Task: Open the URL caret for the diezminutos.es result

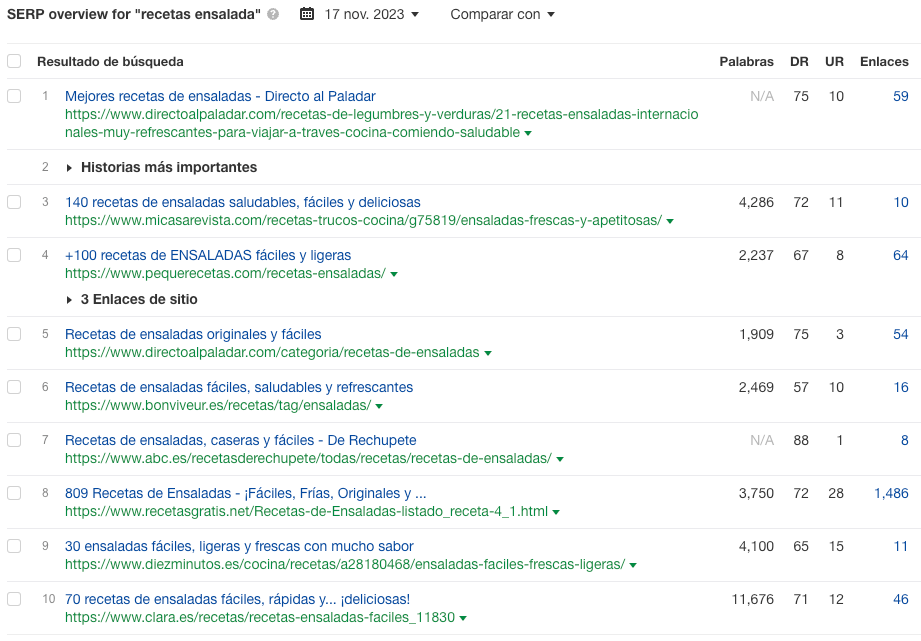Action: click(x=632, y=563)
